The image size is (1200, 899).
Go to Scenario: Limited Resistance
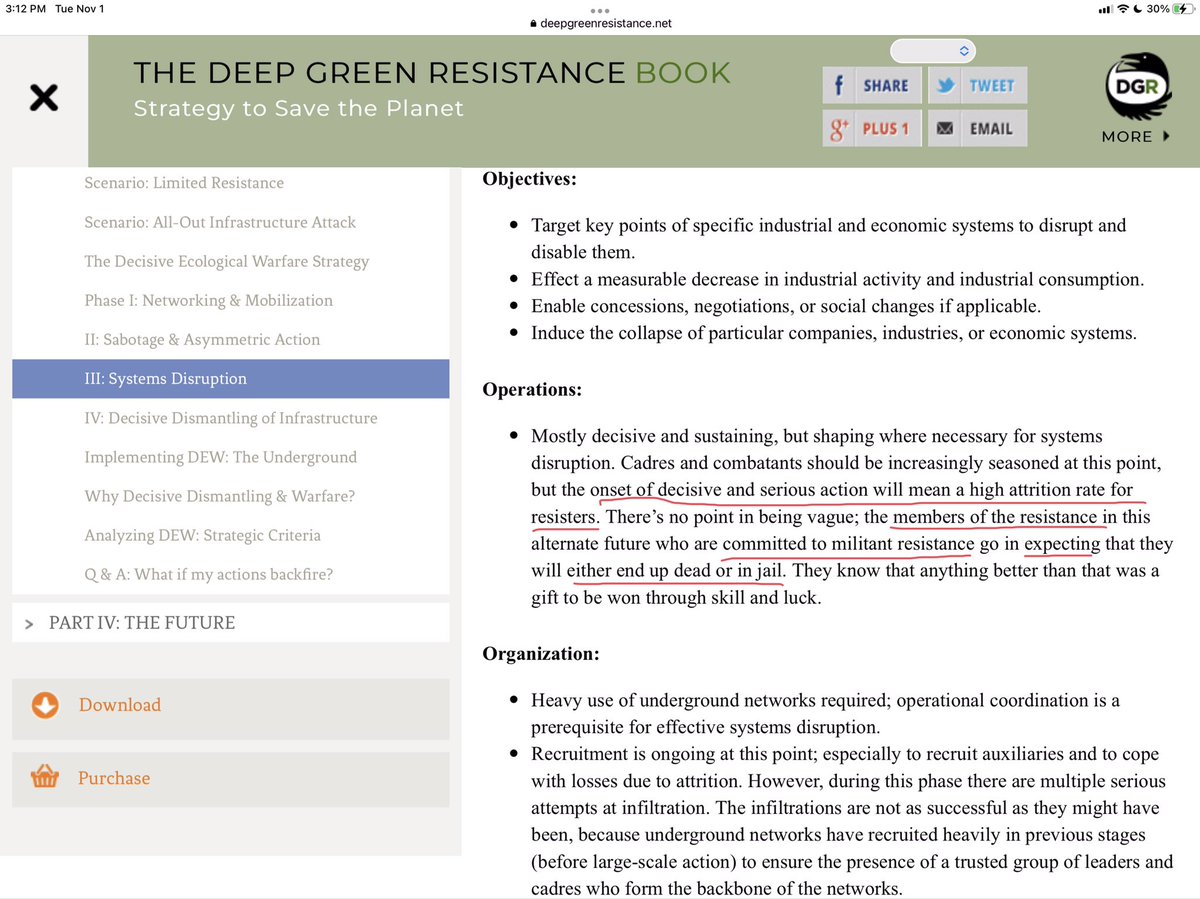(x=184, y=183)
